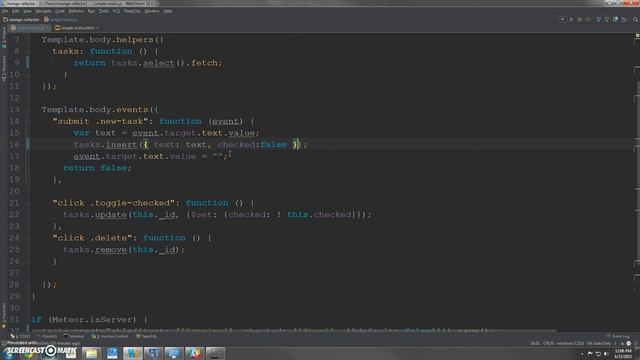Open the Refactor menu

[76, 11]
